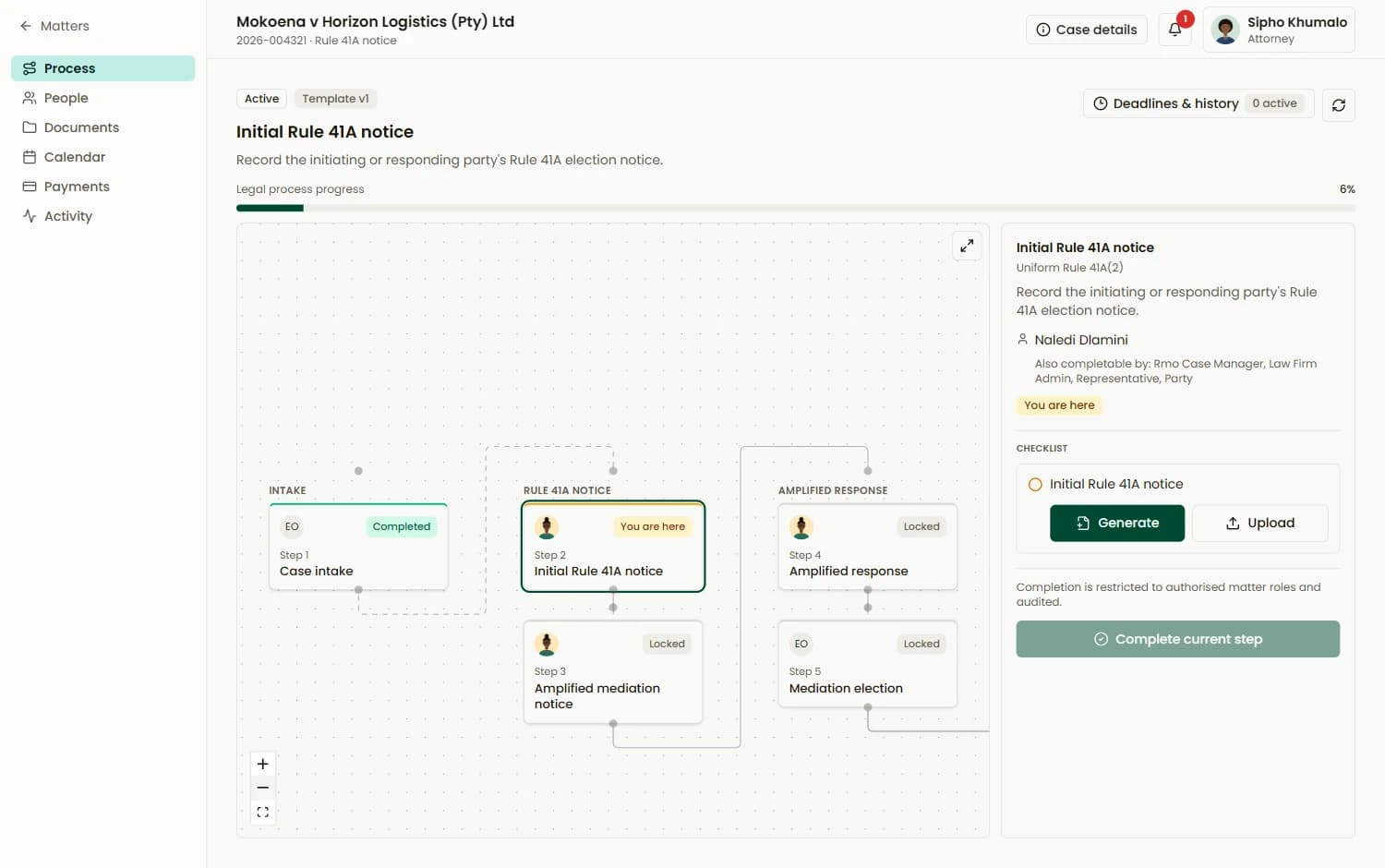Select Step 2 Initial Rule 41A notice card
The image size is (1385, 868).
click(613, 547)
